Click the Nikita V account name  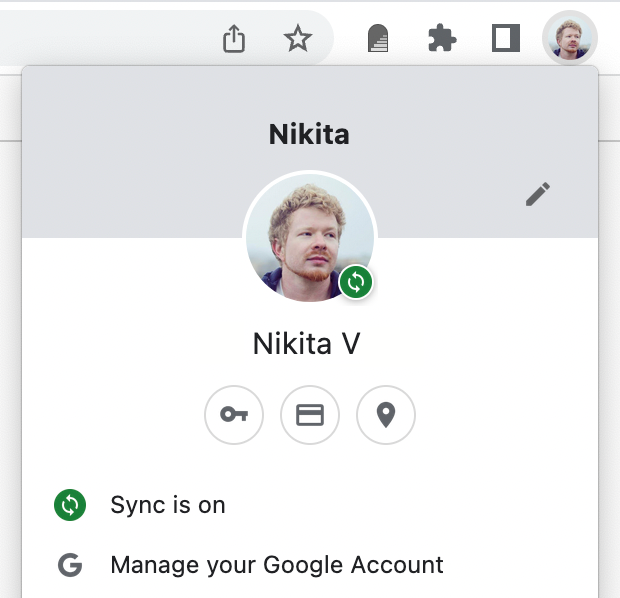tap(306, 343)
